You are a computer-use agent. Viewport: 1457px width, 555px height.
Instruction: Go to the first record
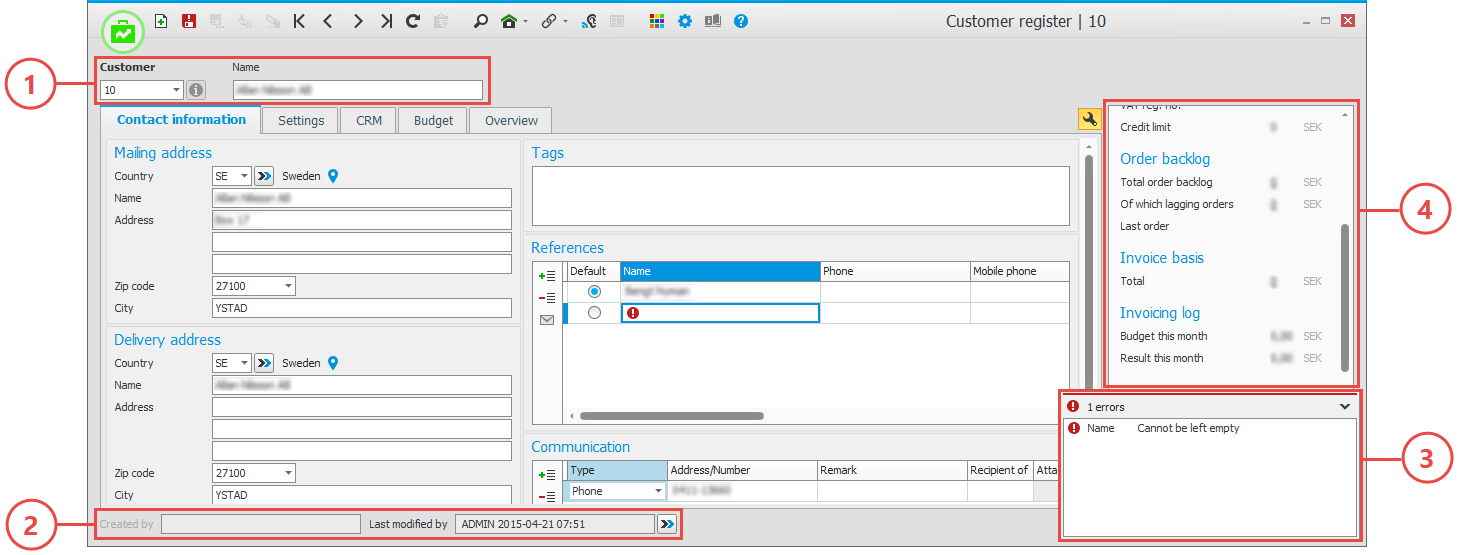[x=299, y=21]
